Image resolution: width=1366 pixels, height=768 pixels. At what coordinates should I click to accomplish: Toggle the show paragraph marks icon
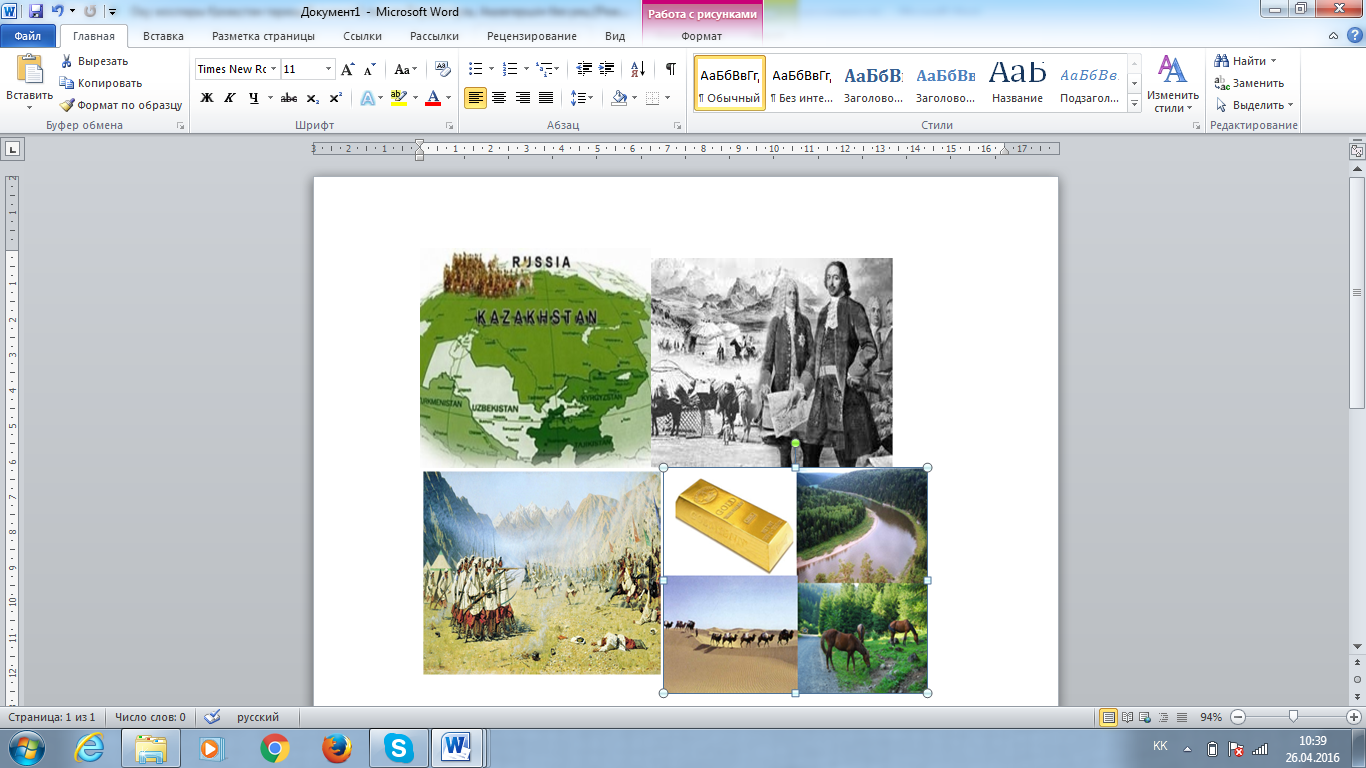[670, 69]
